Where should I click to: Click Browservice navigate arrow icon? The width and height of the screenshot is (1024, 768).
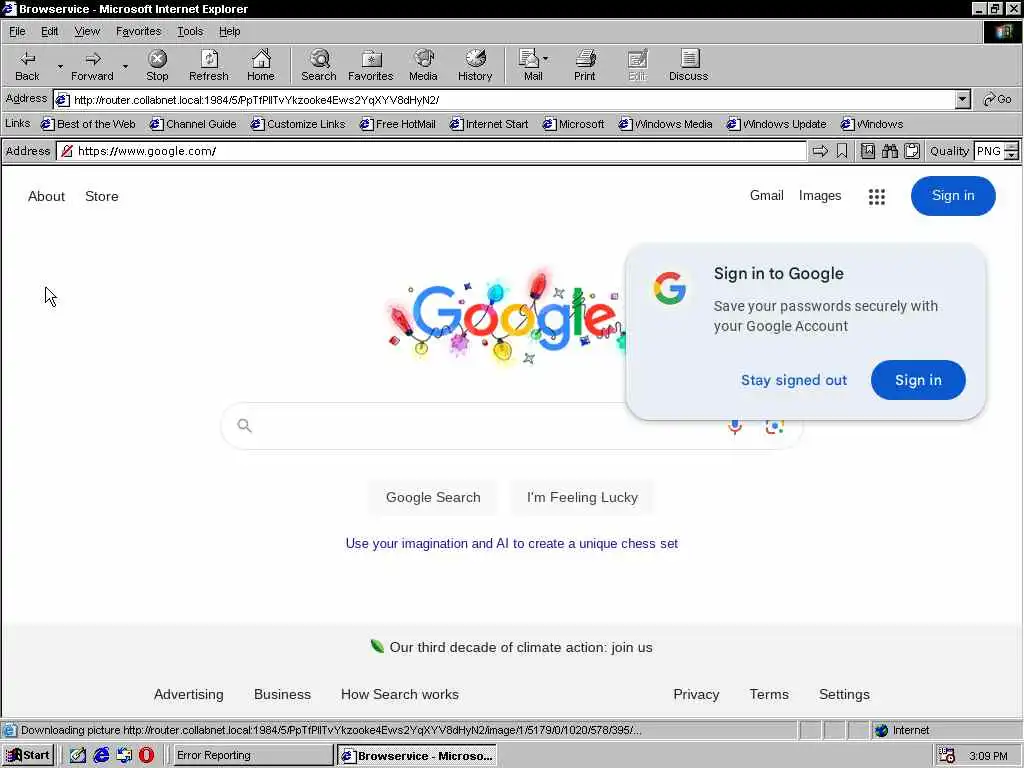(820, 152)
